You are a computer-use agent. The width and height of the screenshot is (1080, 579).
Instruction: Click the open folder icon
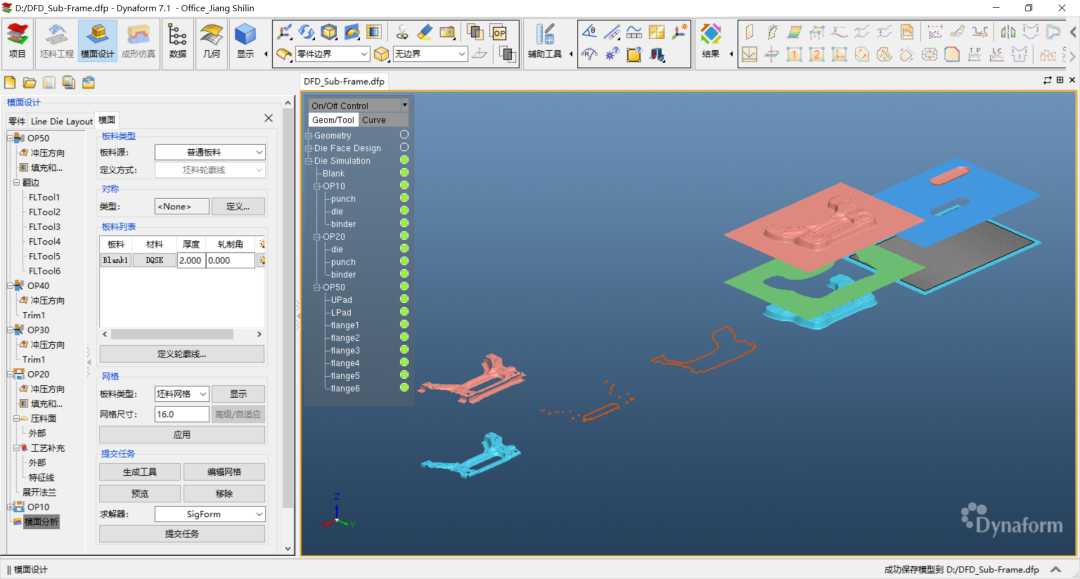tap(29, 83)
